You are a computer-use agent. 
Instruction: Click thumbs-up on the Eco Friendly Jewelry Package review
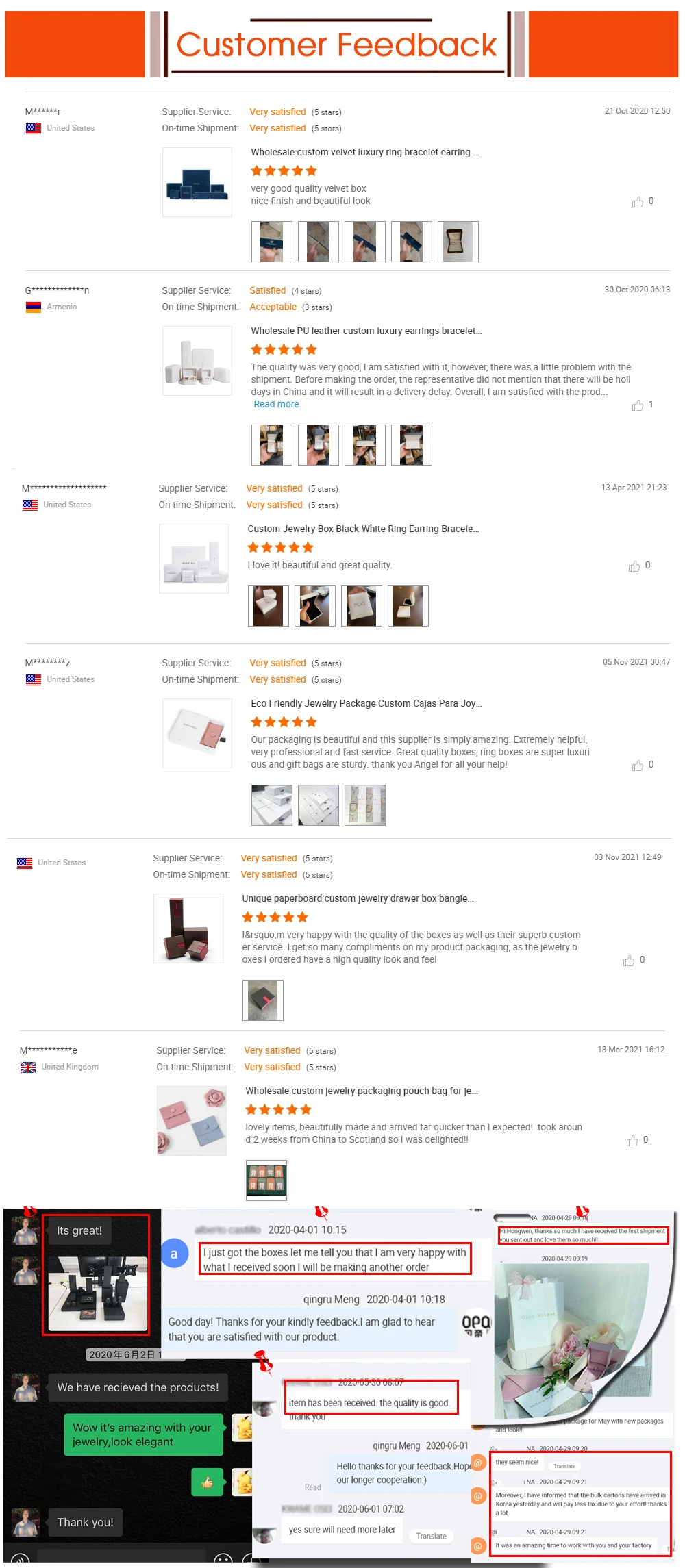pos(638,766)
